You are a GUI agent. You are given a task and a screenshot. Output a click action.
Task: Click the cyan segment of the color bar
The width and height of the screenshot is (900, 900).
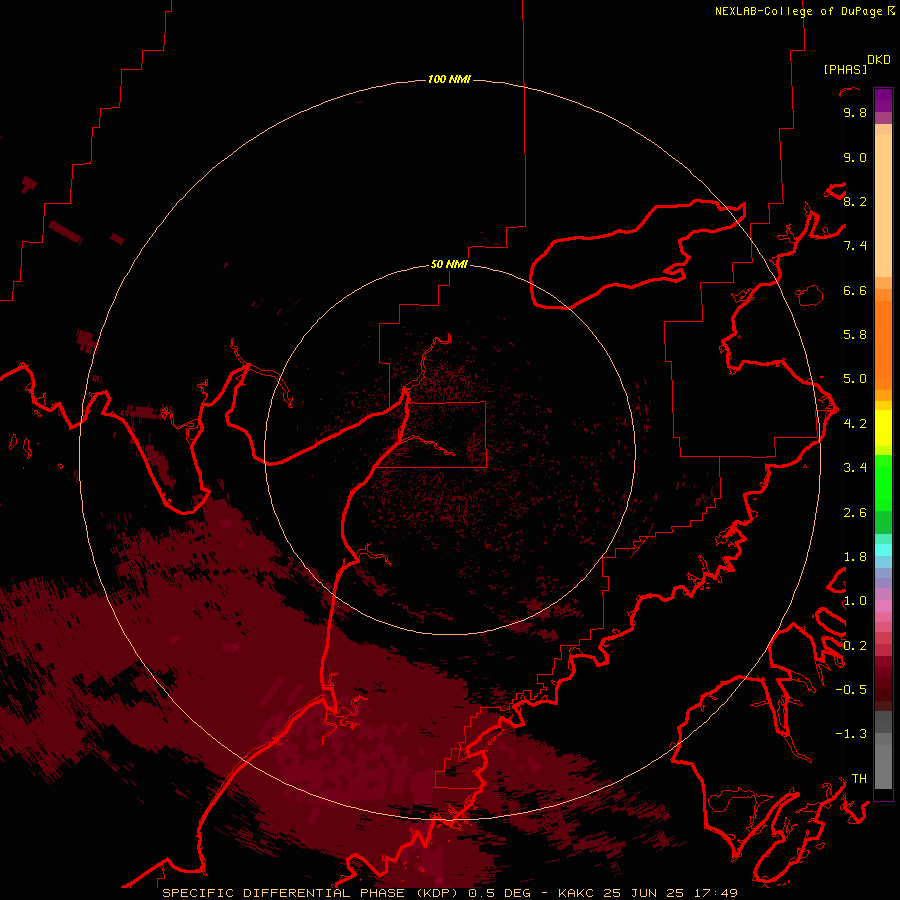coord(883,550)
